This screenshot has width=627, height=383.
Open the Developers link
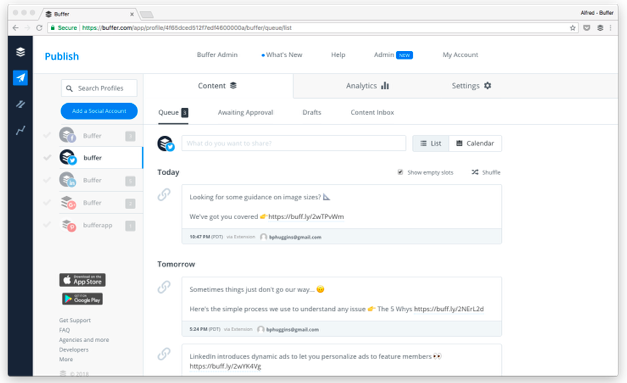(74, 350)
